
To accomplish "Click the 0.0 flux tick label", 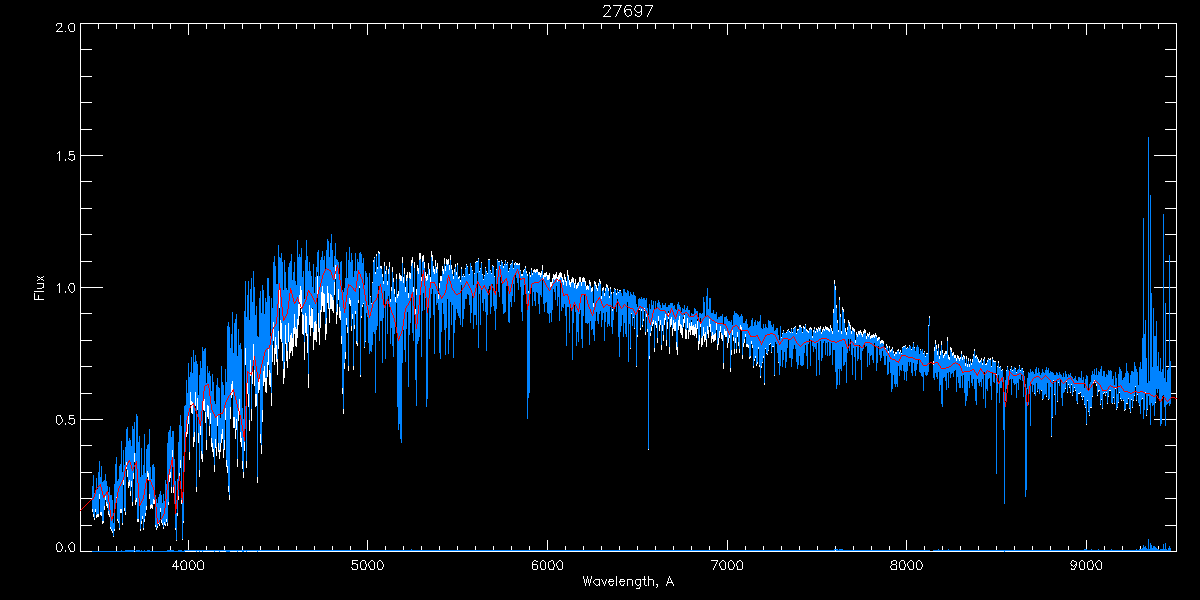I will [65, 548].
